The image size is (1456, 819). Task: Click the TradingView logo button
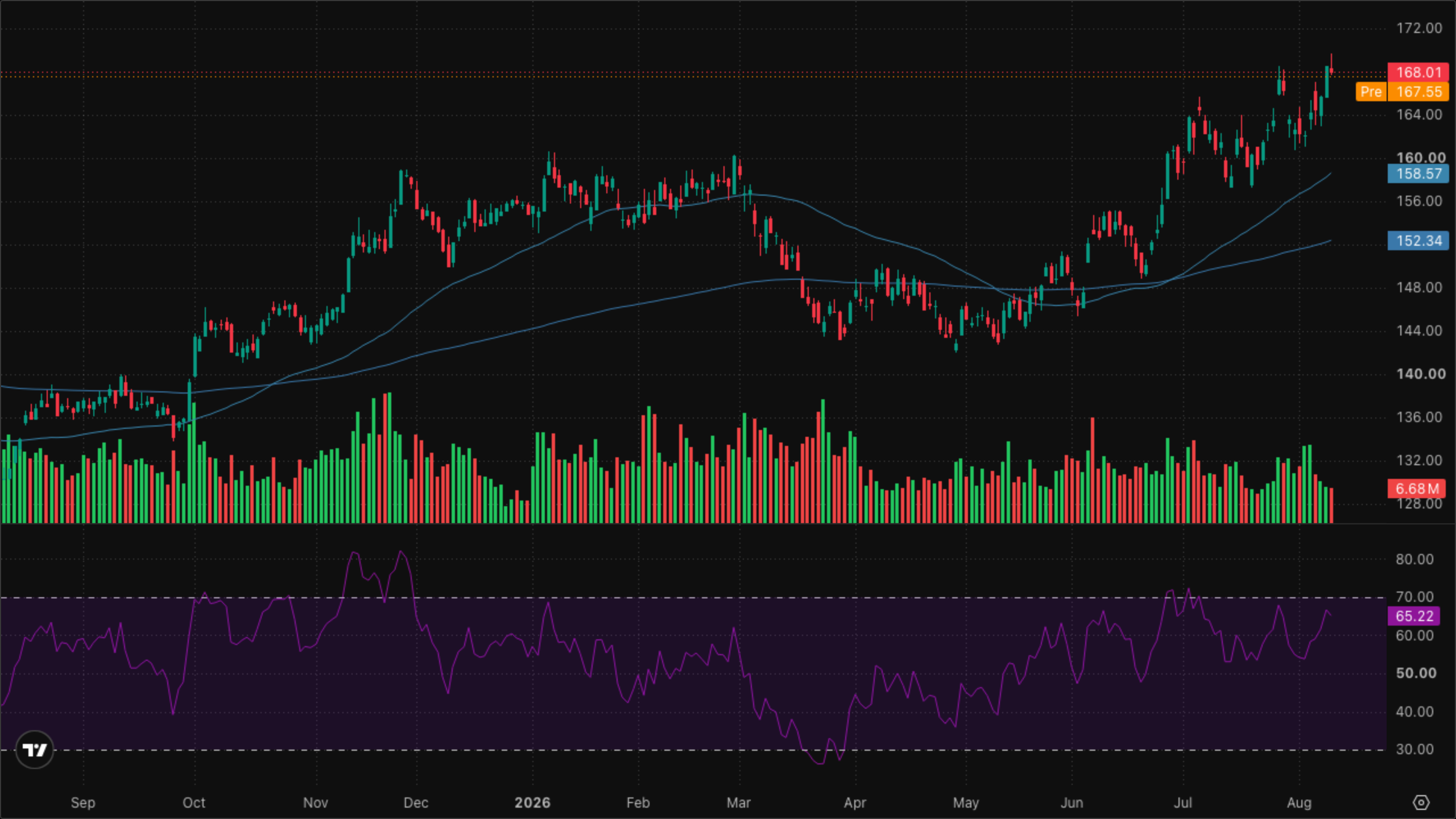[35, 750]
